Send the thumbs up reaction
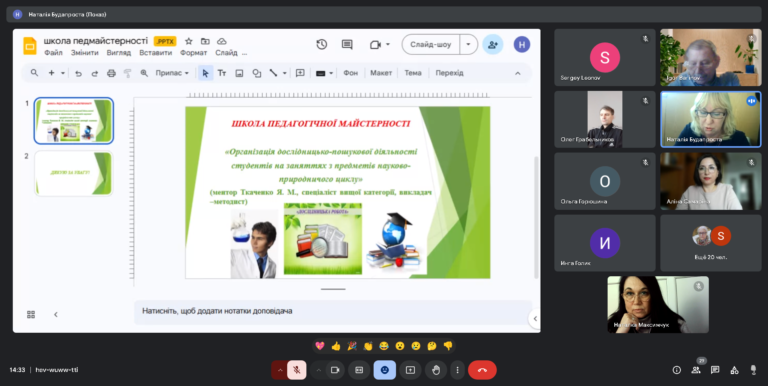 [336, 346]
